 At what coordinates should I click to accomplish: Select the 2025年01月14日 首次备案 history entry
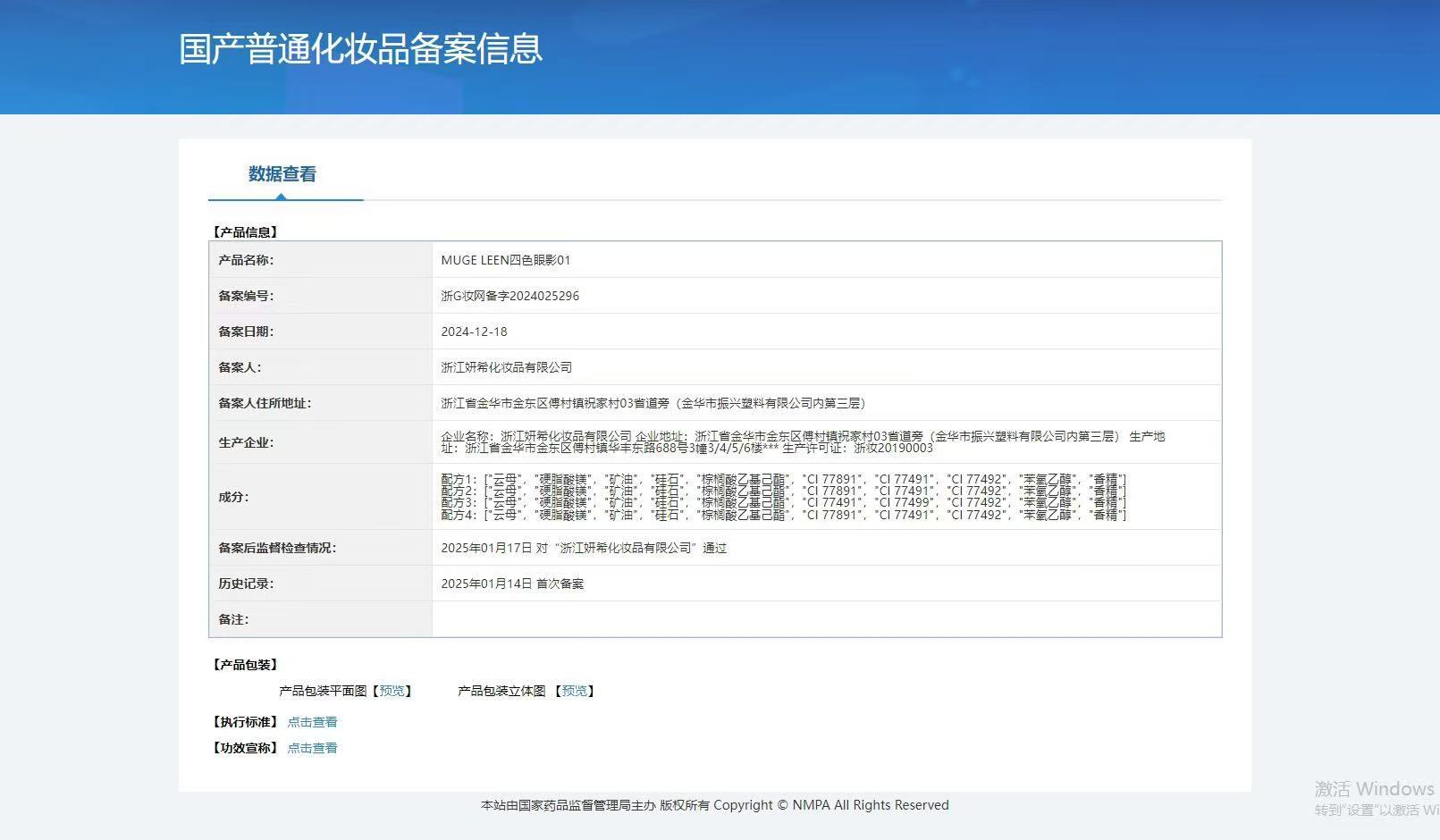[x=512, y=584]
